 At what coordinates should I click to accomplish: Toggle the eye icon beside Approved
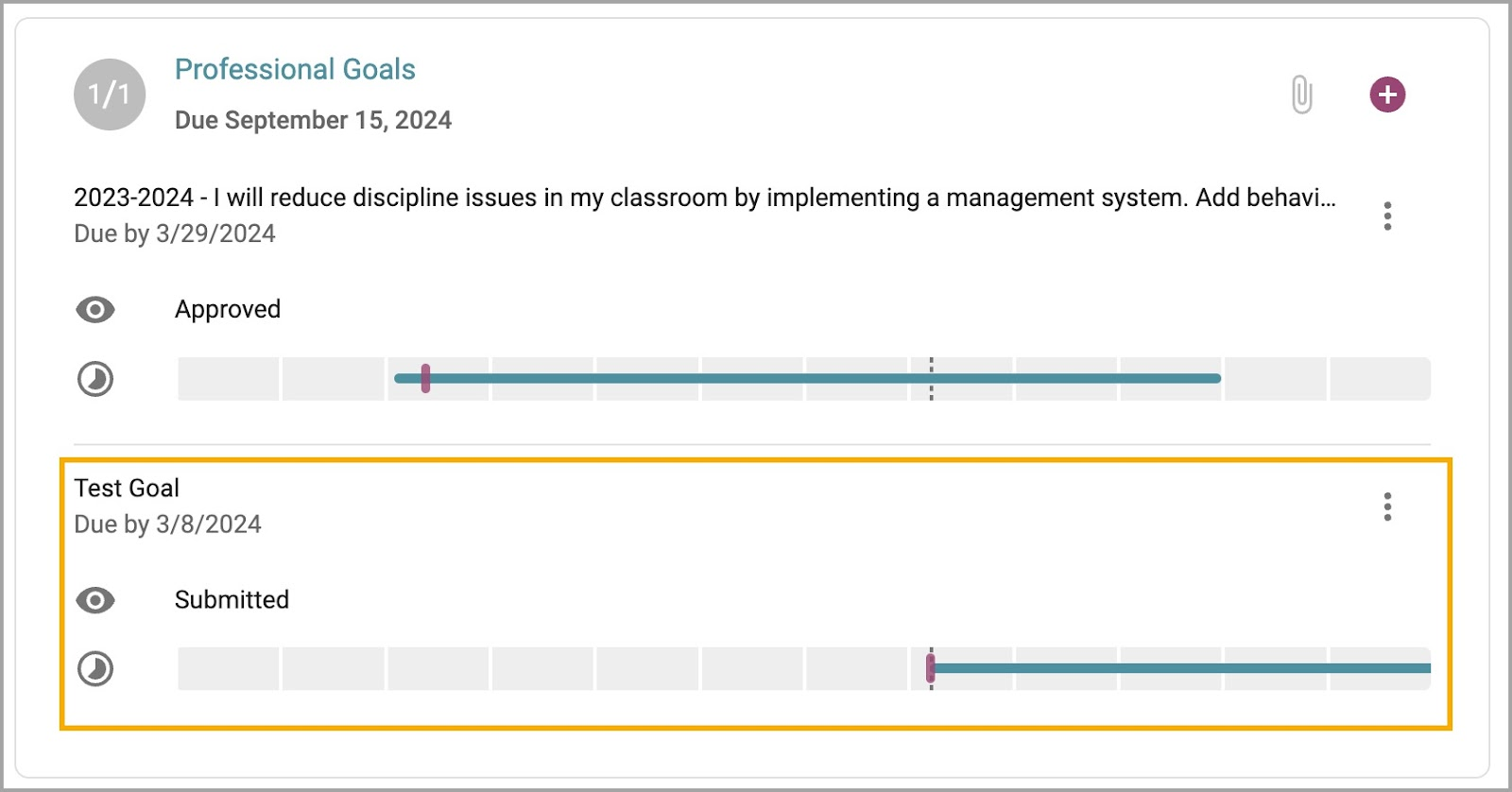click(95, 310)
